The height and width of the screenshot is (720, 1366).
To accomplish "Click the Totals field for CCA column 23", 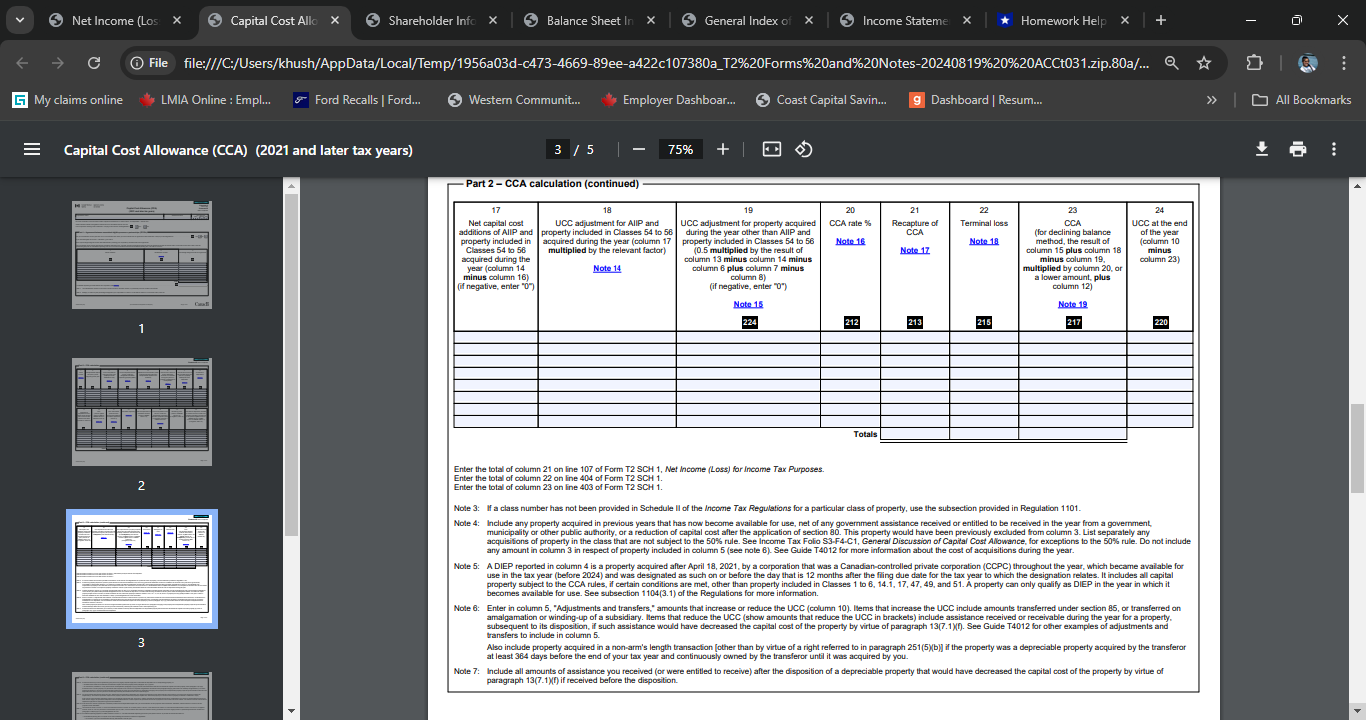I will [x=1072, y=434].
